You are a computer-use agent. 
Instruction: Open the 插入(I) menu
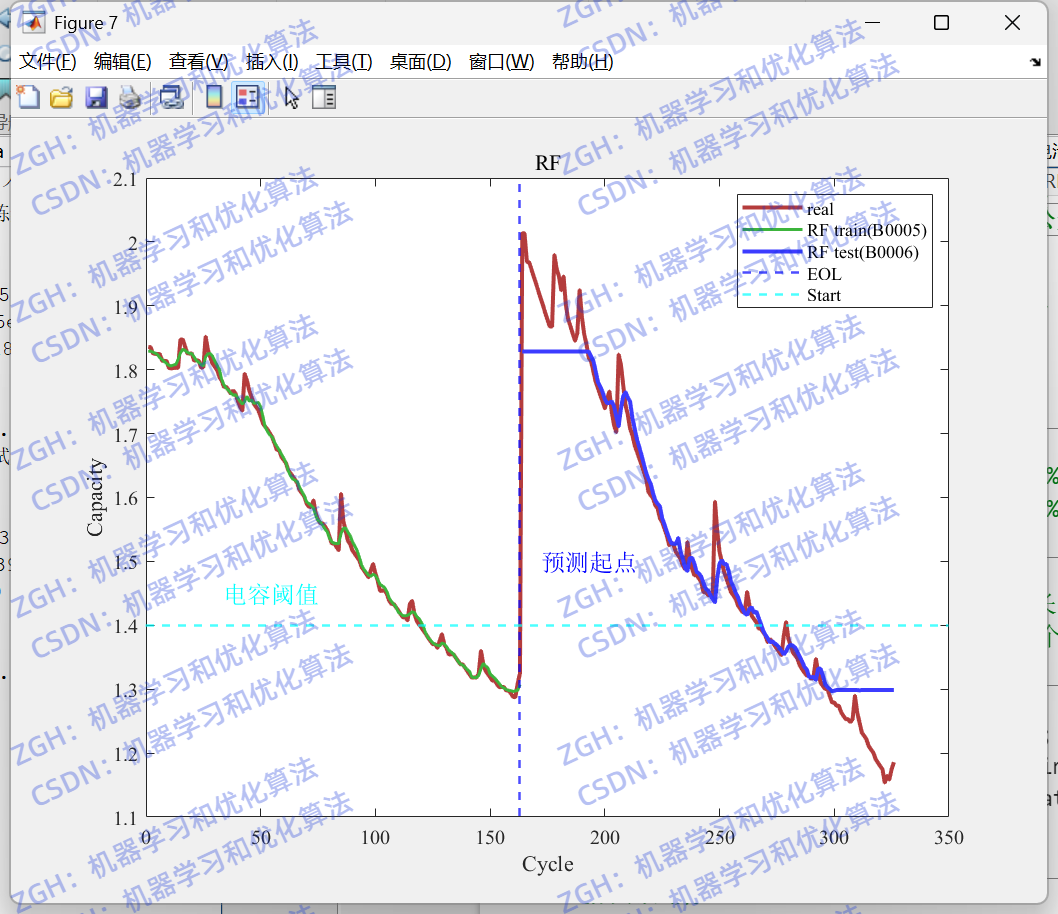[272, 62]
